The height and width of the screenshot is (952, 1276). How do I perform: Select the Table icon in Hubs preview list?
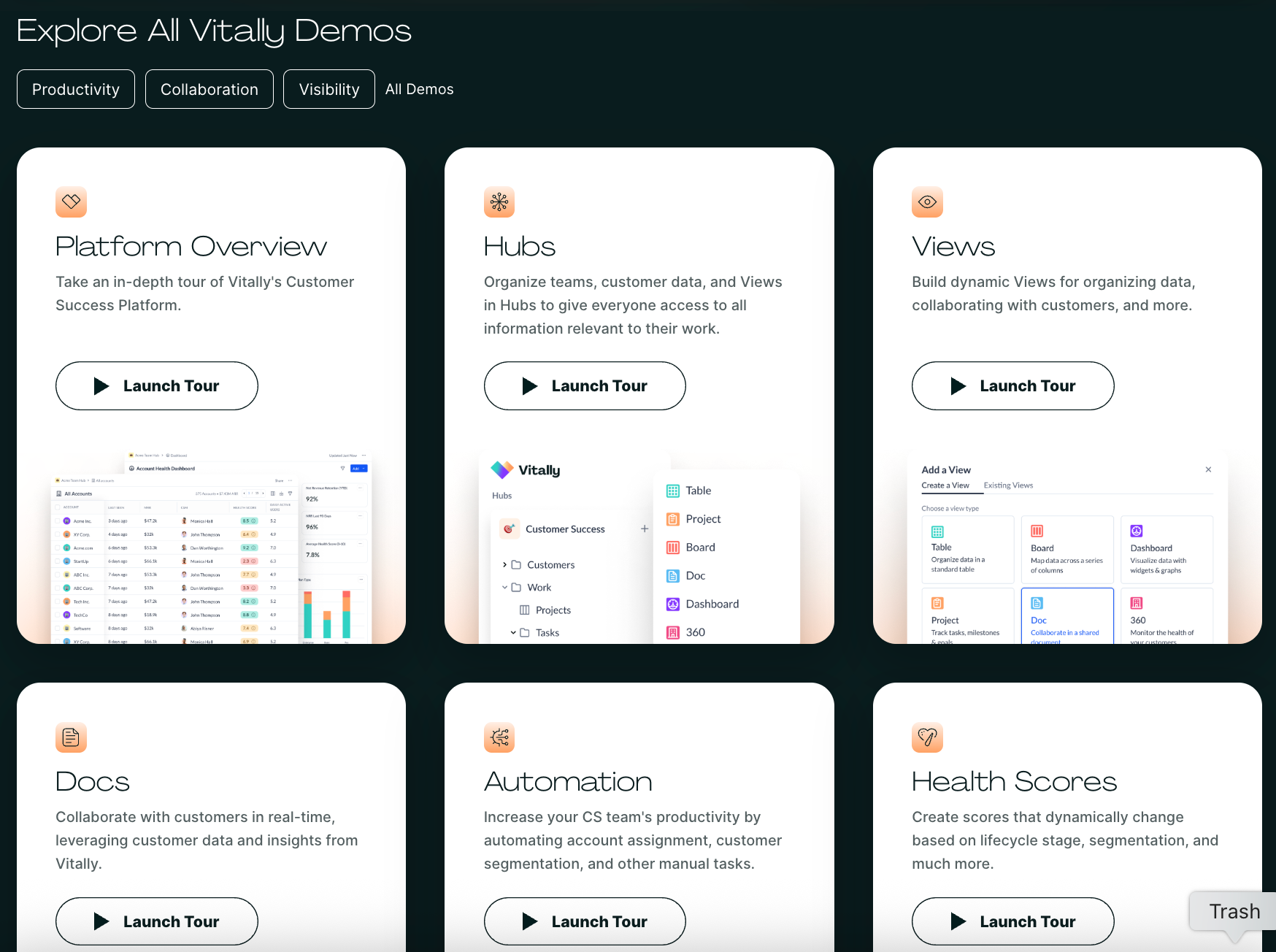click(x=673, y=491)
